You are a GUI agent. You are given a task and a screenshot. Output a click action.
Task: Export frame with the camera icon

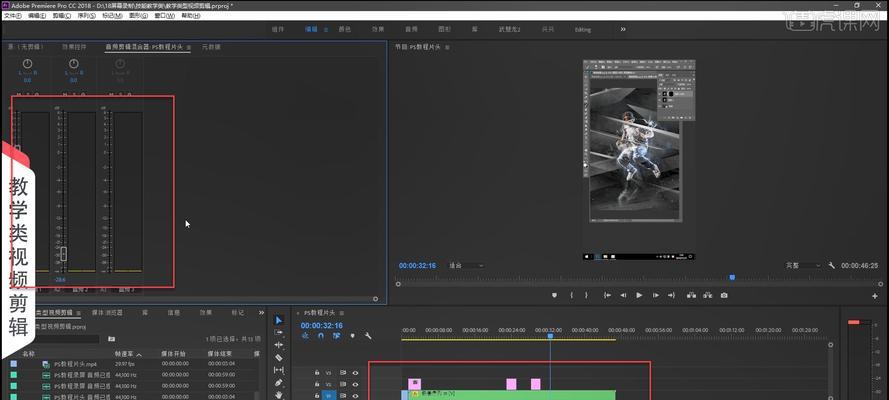coord(724,295)
